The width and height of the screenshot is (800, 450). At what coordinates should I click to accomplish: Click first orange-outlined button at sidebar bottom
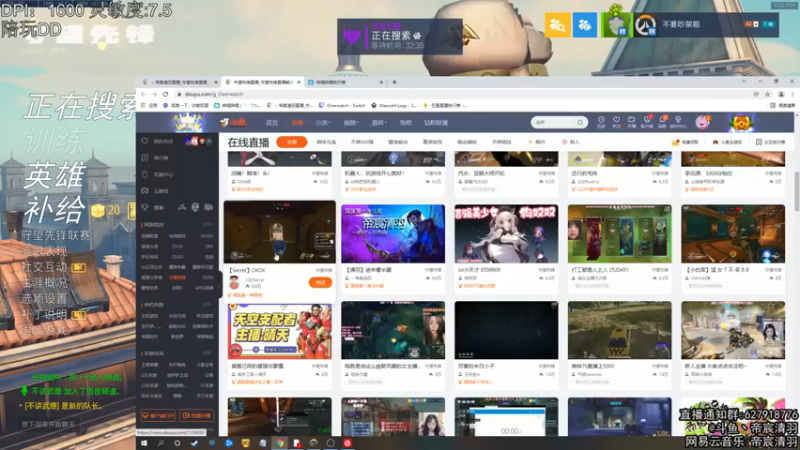click(x=158, y=416)
